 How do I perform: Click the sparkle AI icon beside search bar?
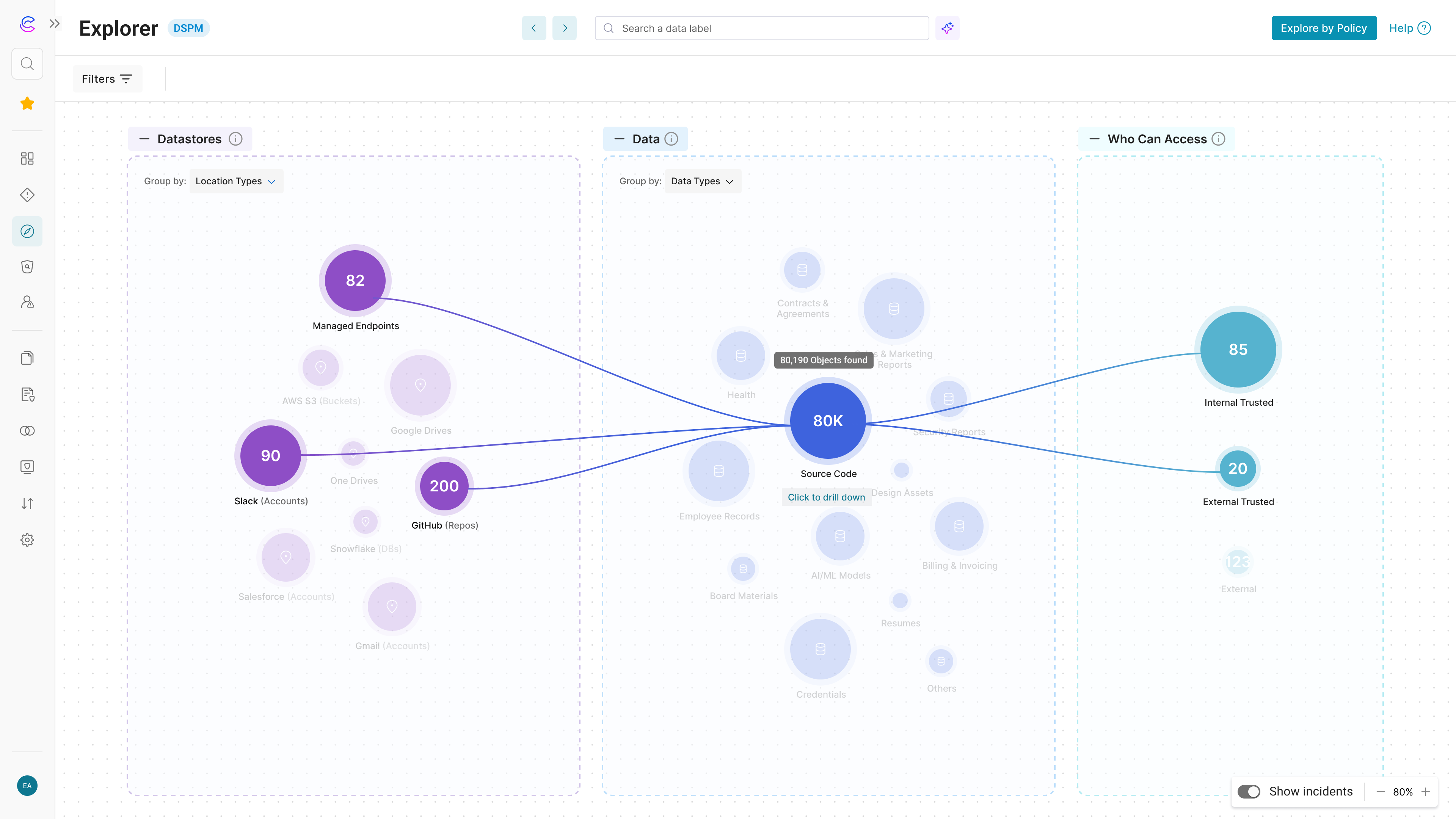pyautogui.click(x=947, y=28)
